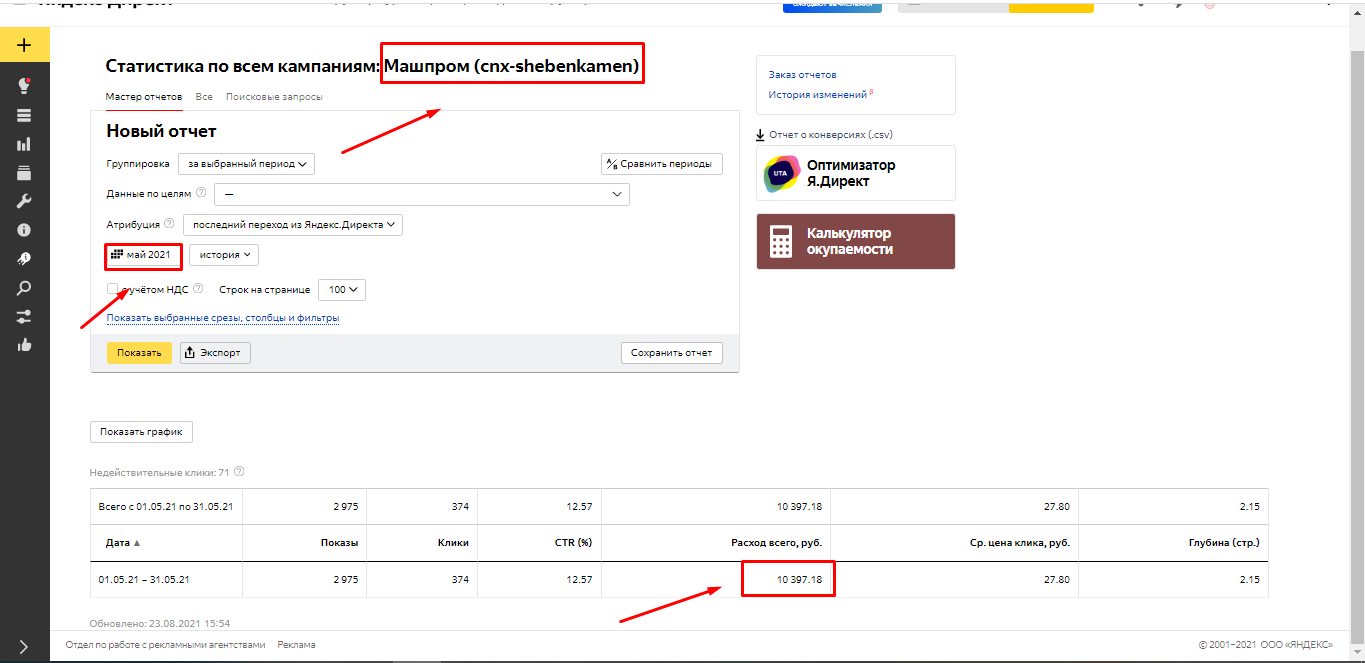This screenshot has height=663, width=1365.
Task: Open search via magnifier icon in sidebar
Action: pos(24,287)
